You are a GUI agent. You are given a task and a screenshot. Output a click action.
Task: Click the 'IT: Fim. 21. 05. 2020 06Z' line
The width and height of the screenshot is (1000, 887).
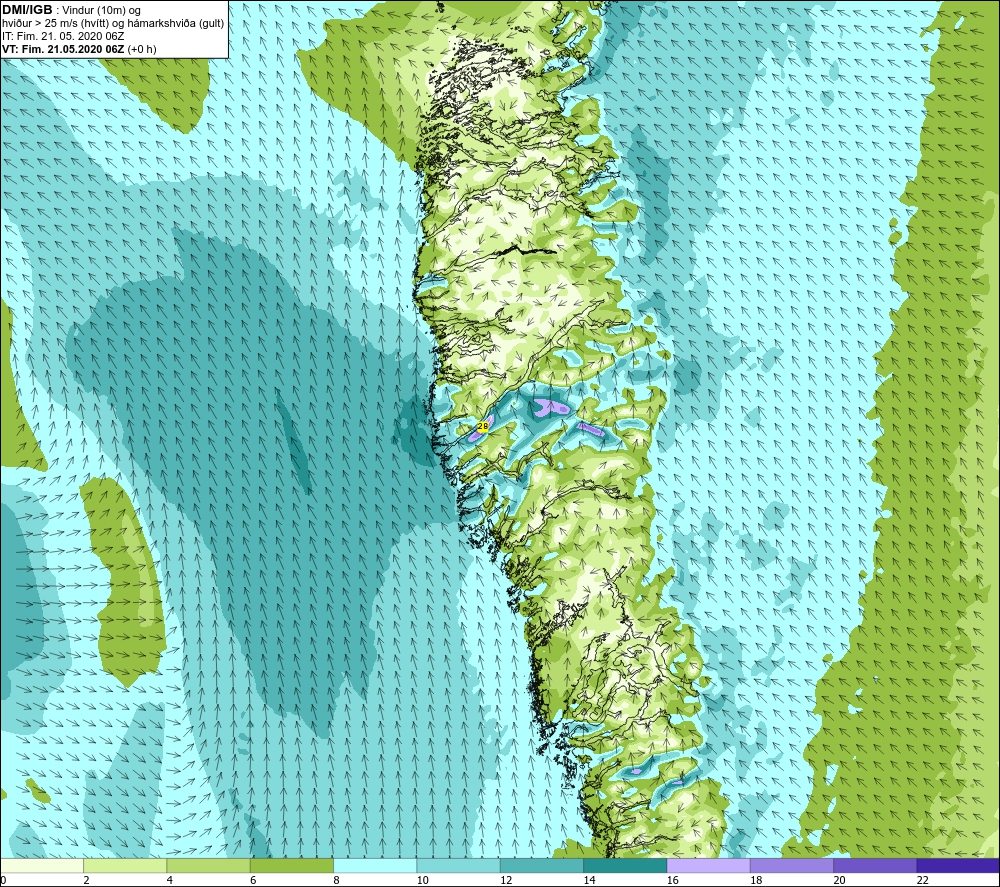[x=63, y=36]
